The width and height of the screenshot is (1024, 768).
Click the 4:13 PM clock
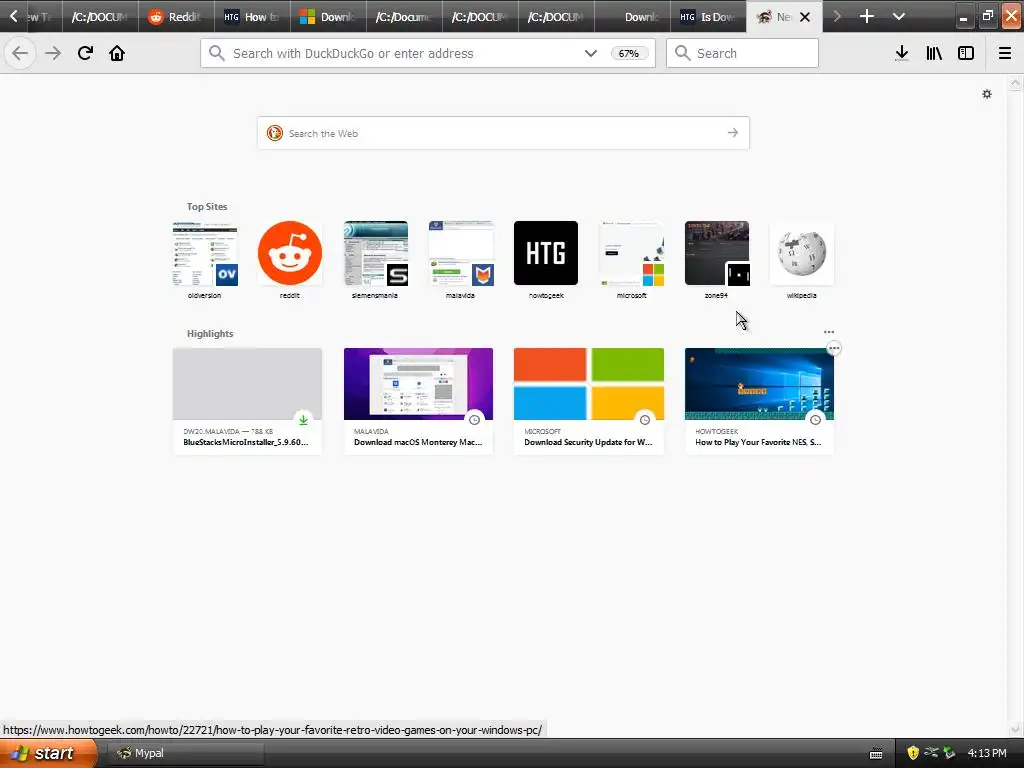click(987, 753)
